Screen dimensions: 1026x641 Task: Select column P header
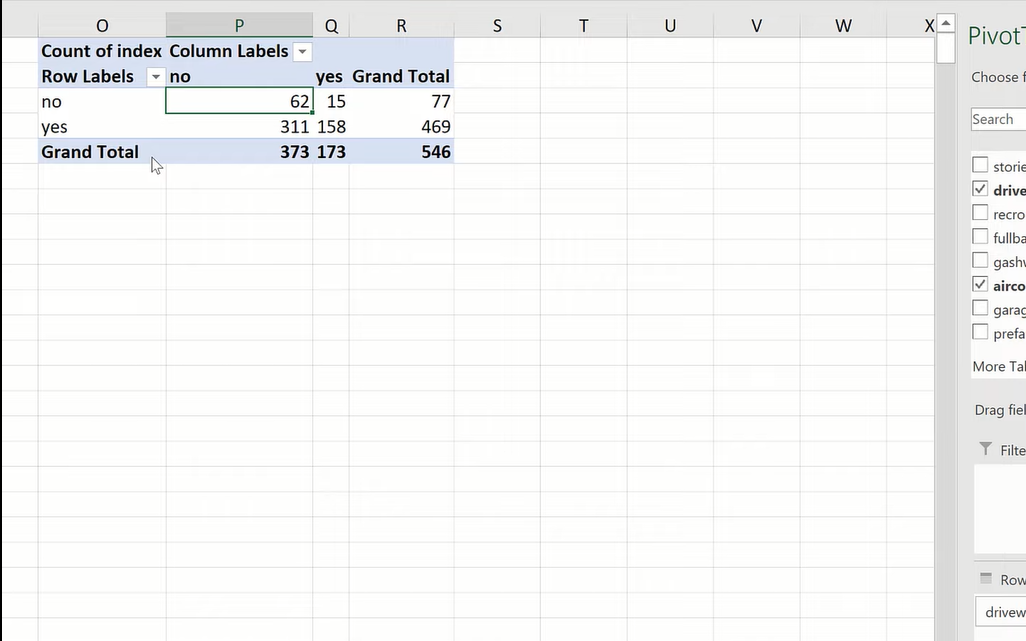tap(239, 26)
